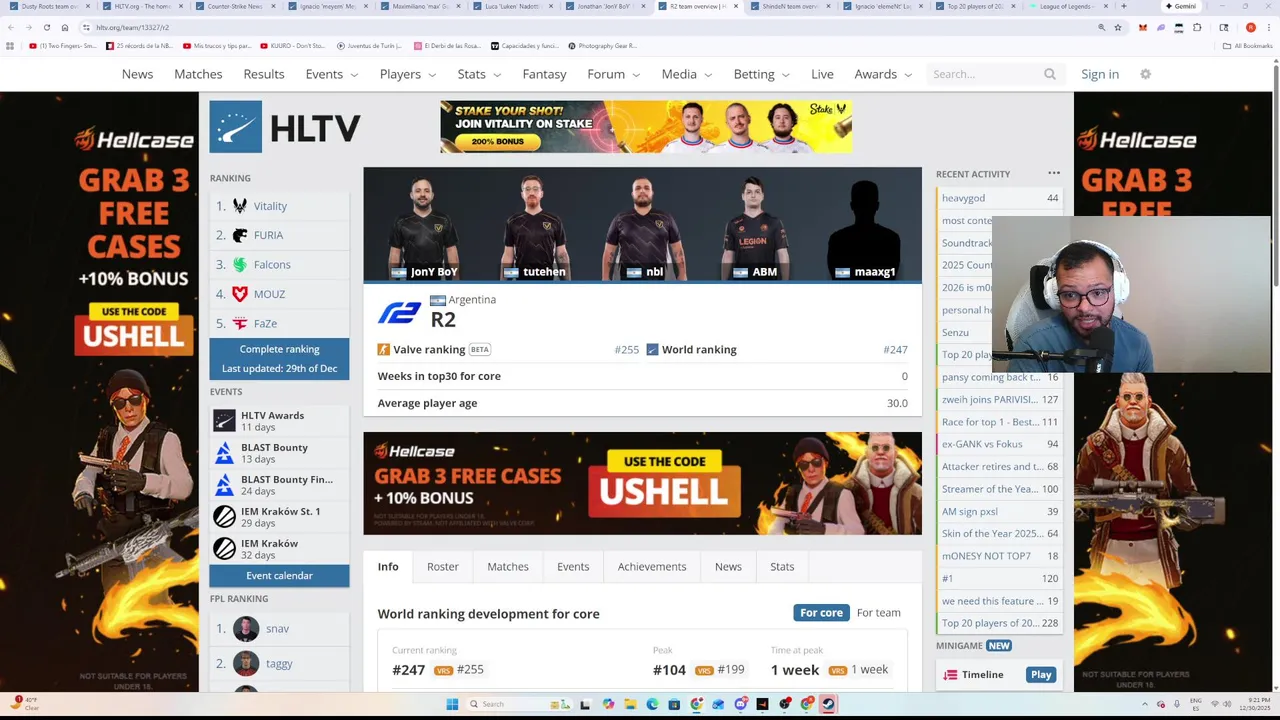Open File Explorer from the taskbar
Screen dimensions: 1280x720
pos(630,704)
